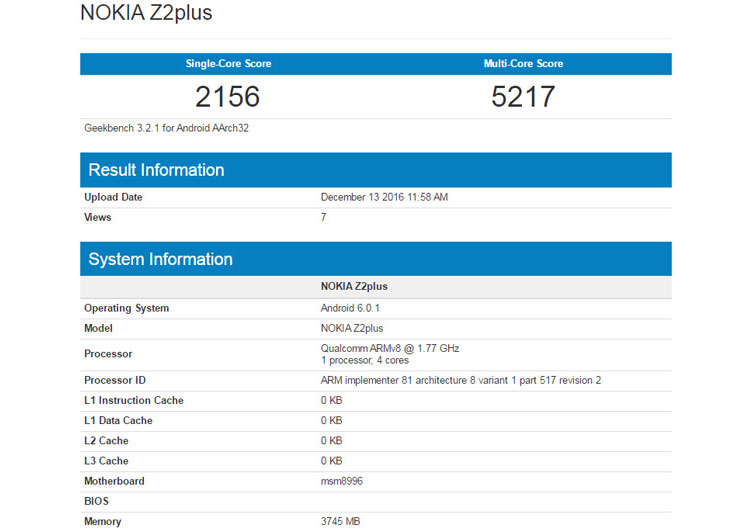Image resolution: width=752 pixels, height=530 pixels.
Task: Click the multi-core score value 5217
Action: pos(523,96)
